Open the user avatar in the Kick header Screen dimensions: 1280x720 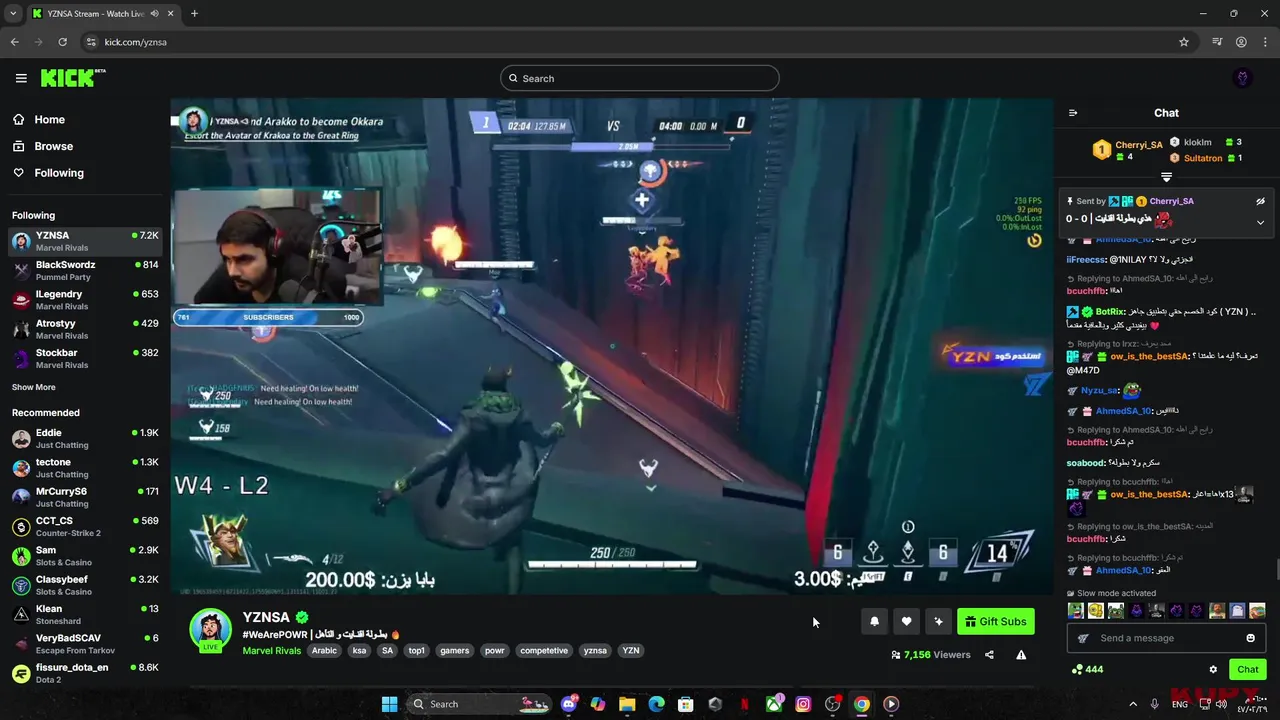(1243, 78)
